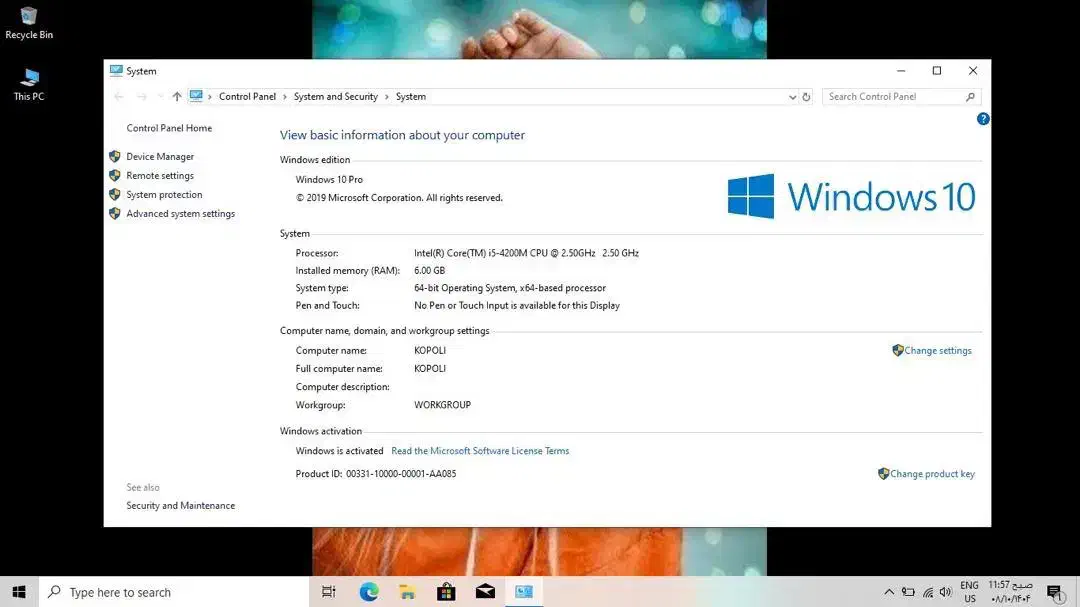Click the Back navigation arrow

tap(117, 96)
